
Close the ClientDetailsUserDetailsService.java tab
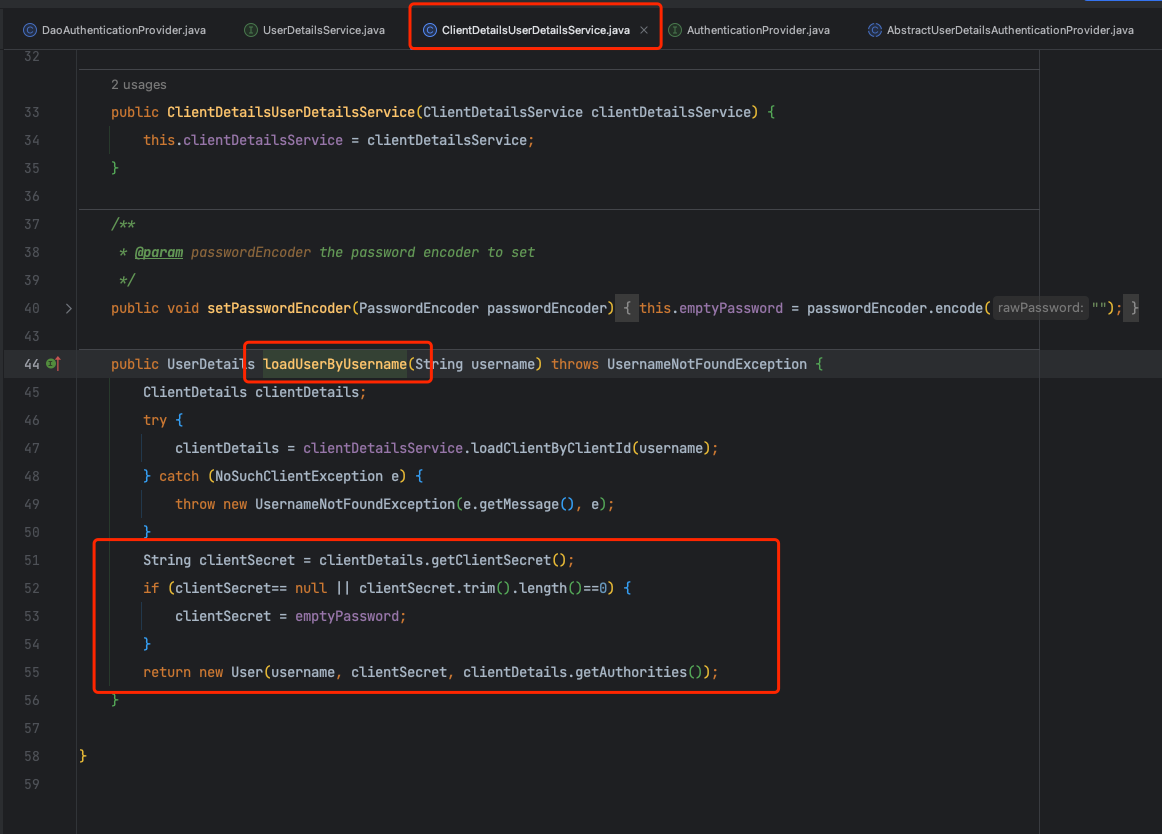pos(644,30)
